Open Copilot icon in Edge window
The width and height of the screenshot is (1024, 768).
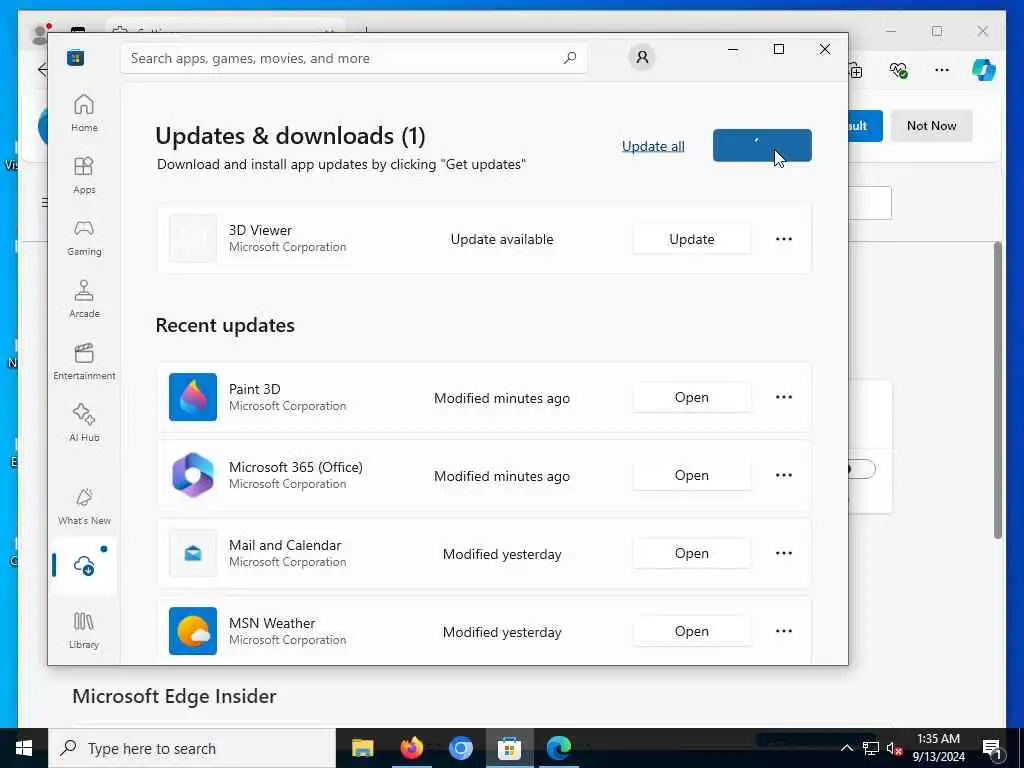tap(984, 70)
